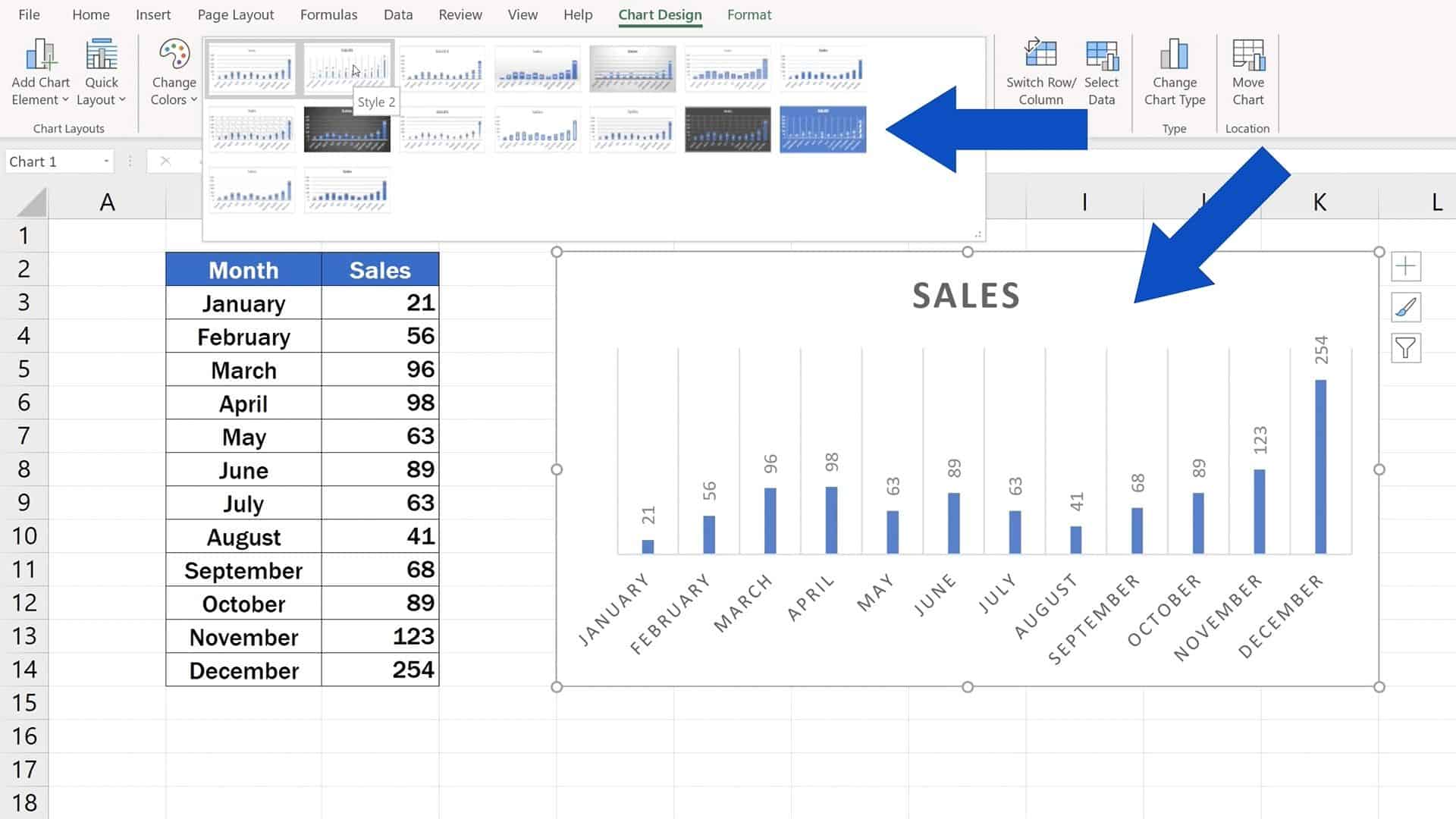Open the Review tab
The image size is (1456, 819).
pyautogui.click(x=460, y=14)
